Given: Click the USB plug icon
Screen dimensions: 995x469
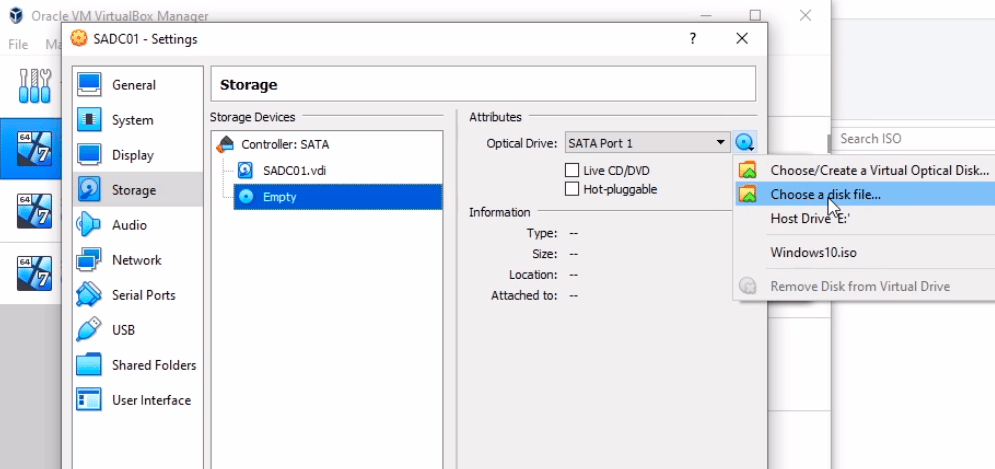Looking at the screenshot, I should pyautogui.click(x=89, y=329).
